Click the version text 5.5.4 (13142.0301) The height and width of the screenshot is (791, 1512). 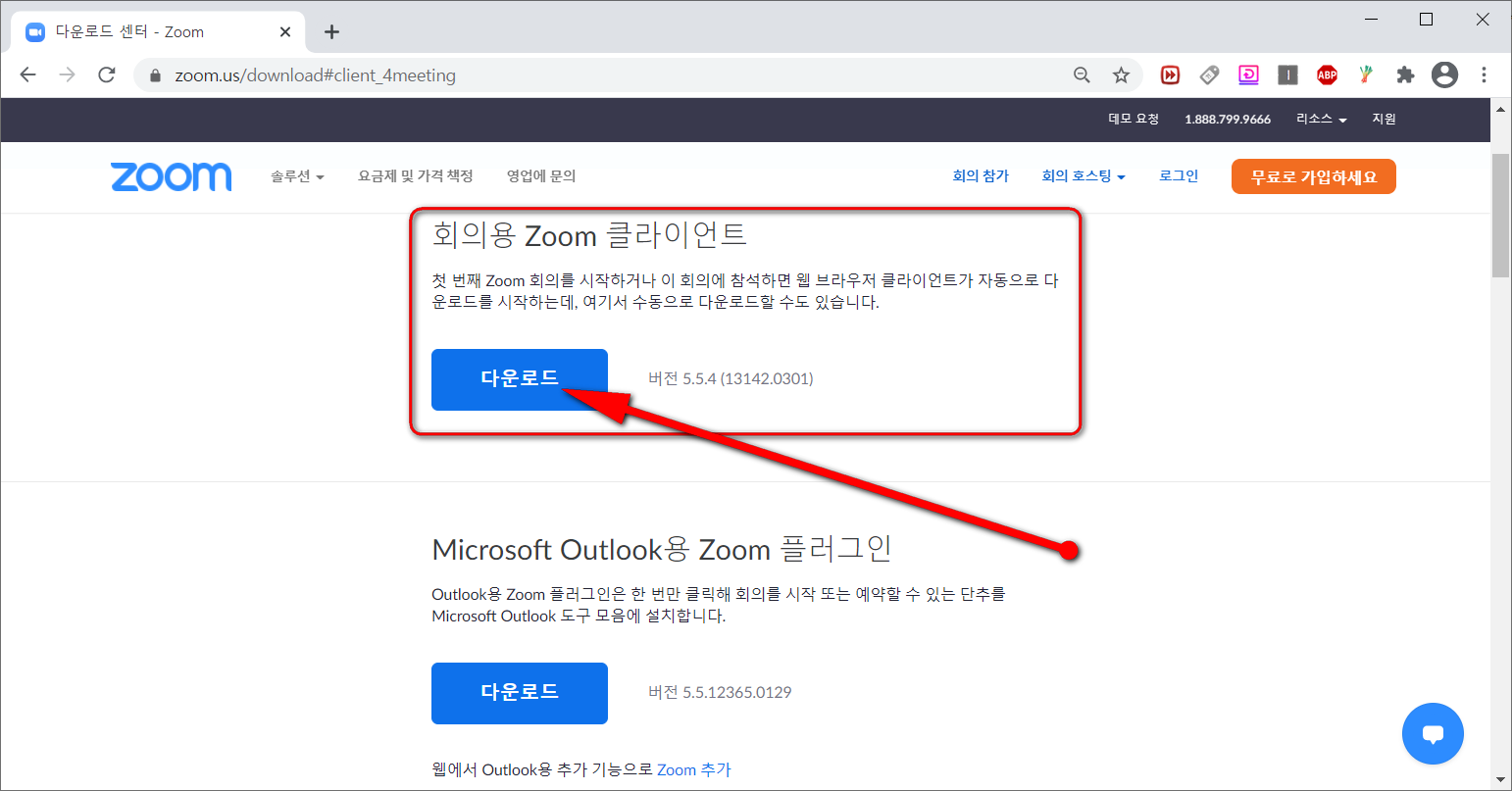pyautogui.click(x=731, y=379)
